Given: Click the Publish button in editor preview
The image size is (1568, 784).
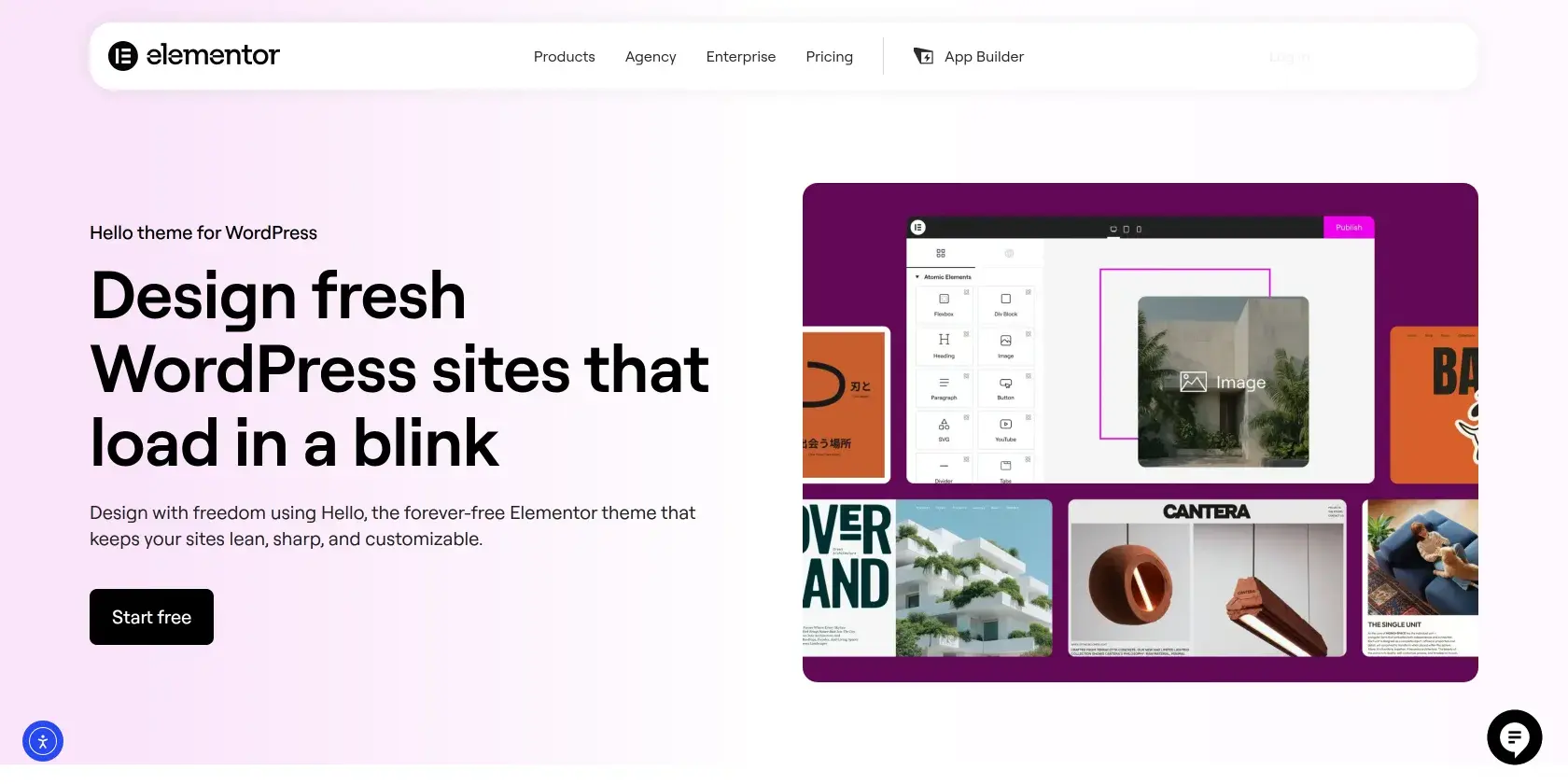Looking at the screenshot, I should point(1349,228).
